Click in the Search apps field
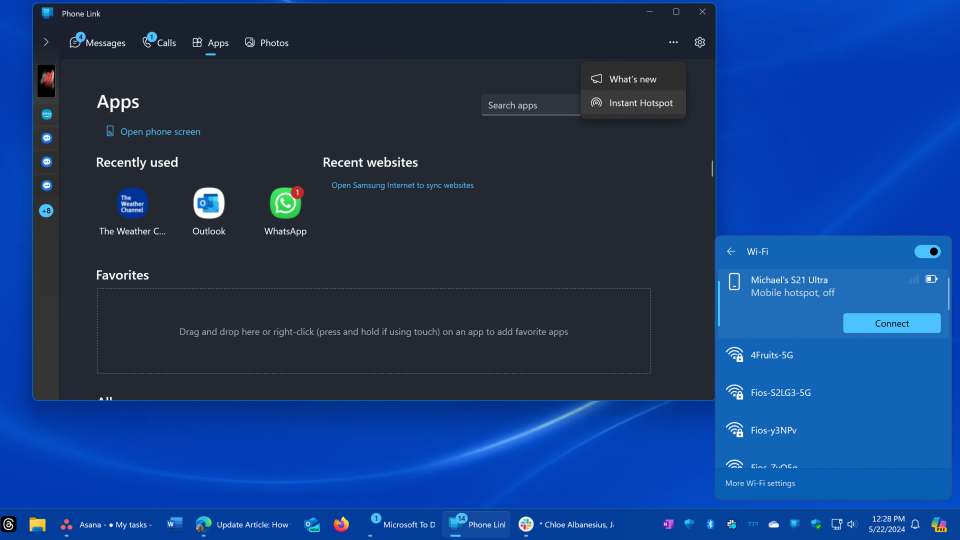 tap(531, 105)
